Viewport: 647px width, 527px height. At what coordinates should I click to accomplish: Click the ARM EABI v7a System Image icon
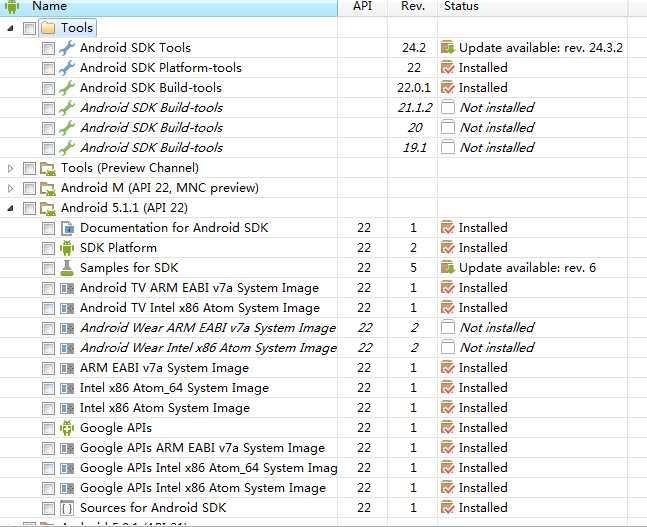coord(67,368)
